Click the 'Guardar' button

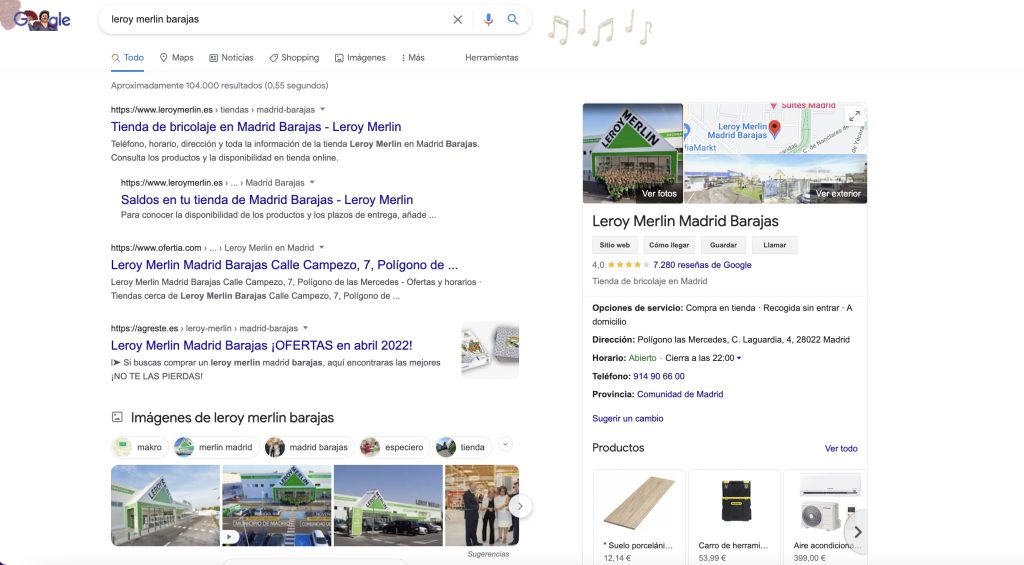(x=724, y=245)
